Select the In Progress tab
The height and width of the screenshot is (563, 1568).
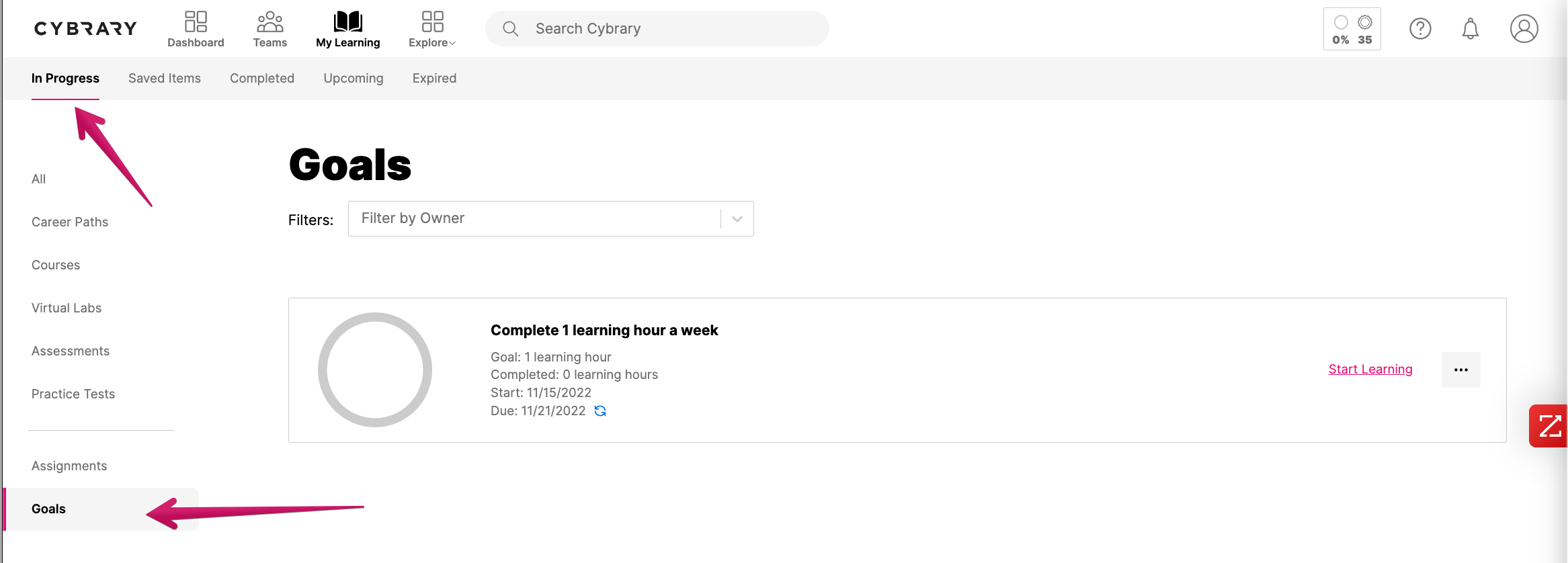pyautogui.click(x=65, y=79)
